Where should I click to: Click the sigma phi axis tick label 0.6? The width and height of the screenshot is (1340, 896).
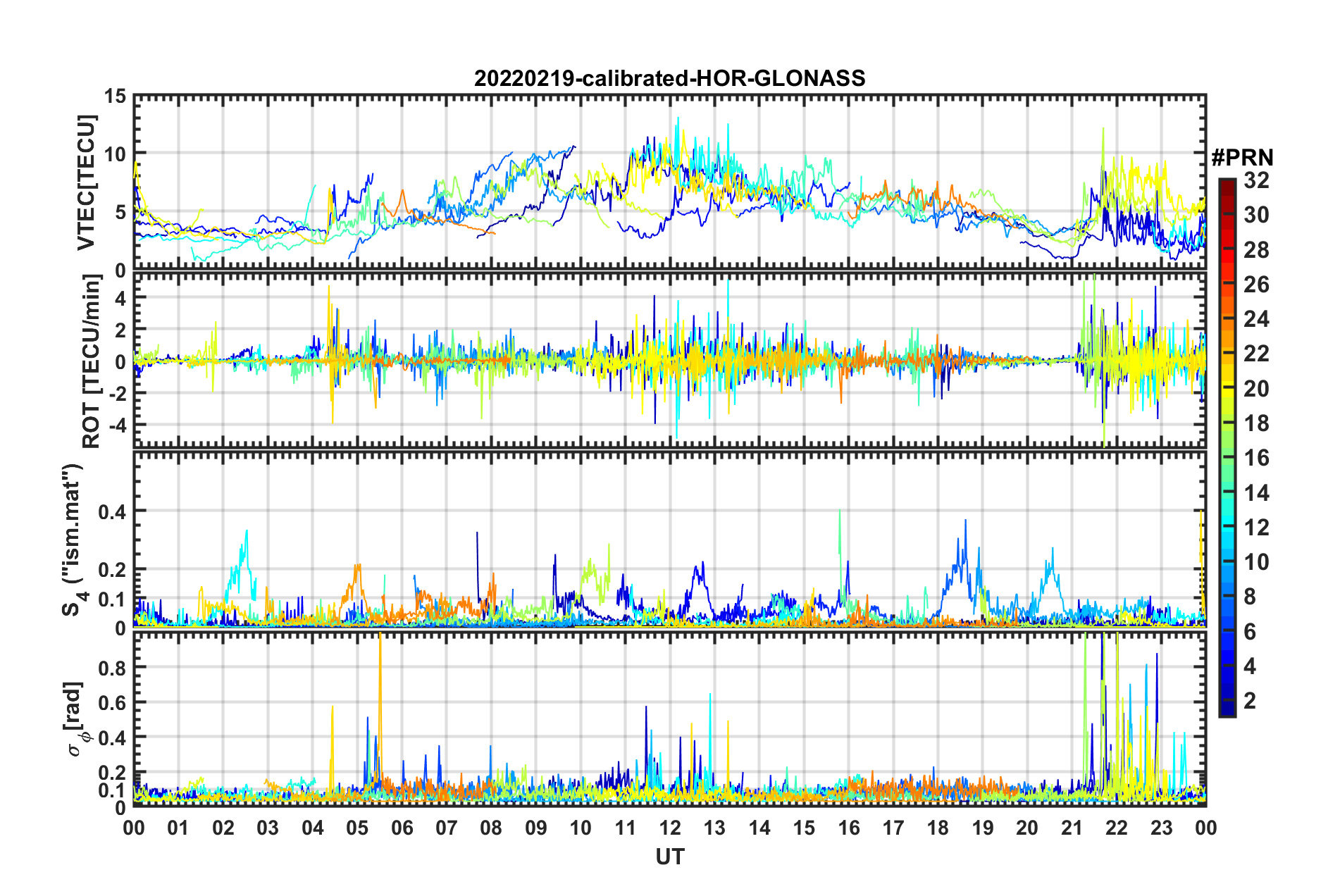click(112, 702)
